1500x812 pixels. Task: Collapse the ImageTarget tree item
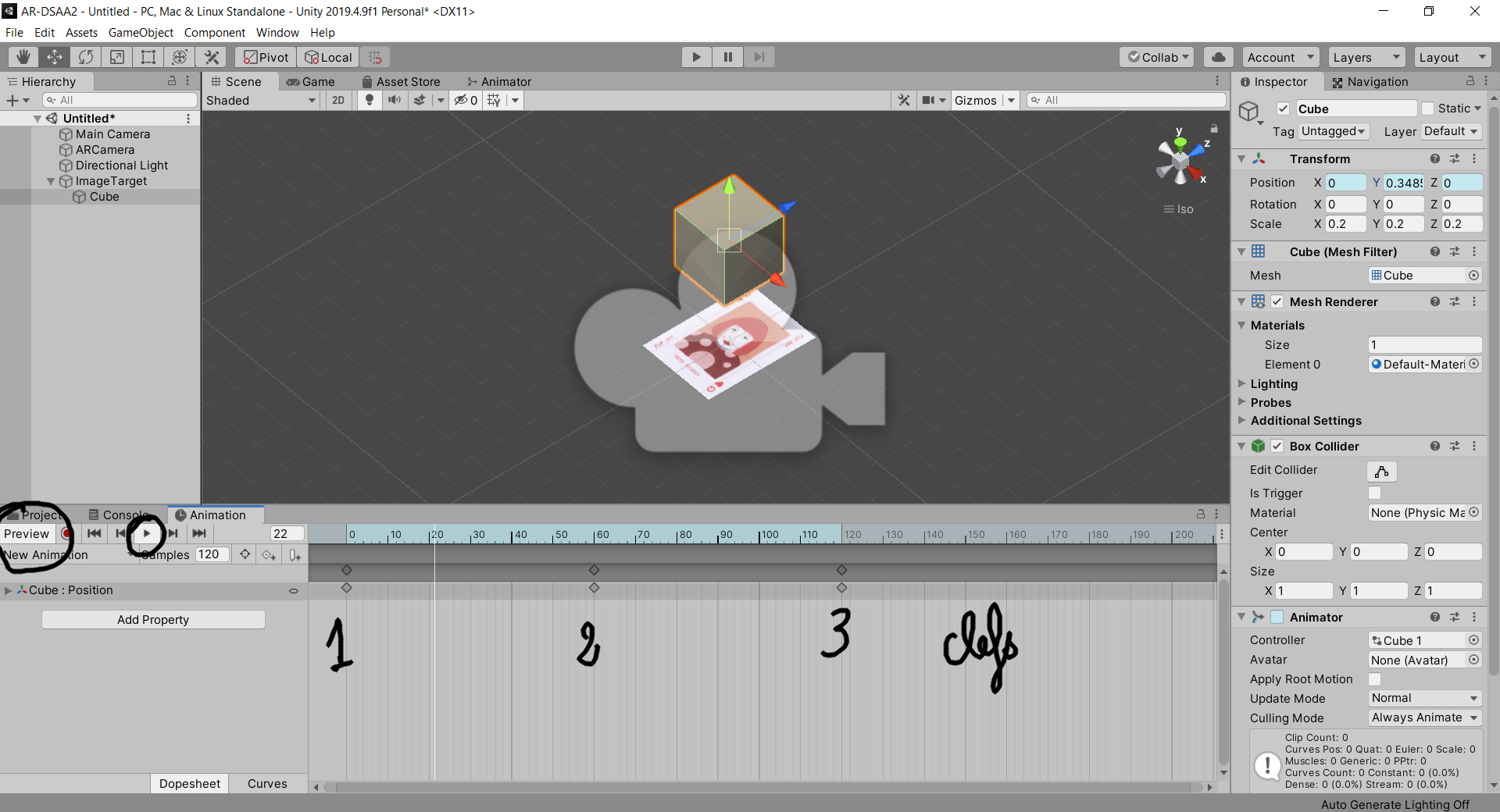tap(51, 181)
